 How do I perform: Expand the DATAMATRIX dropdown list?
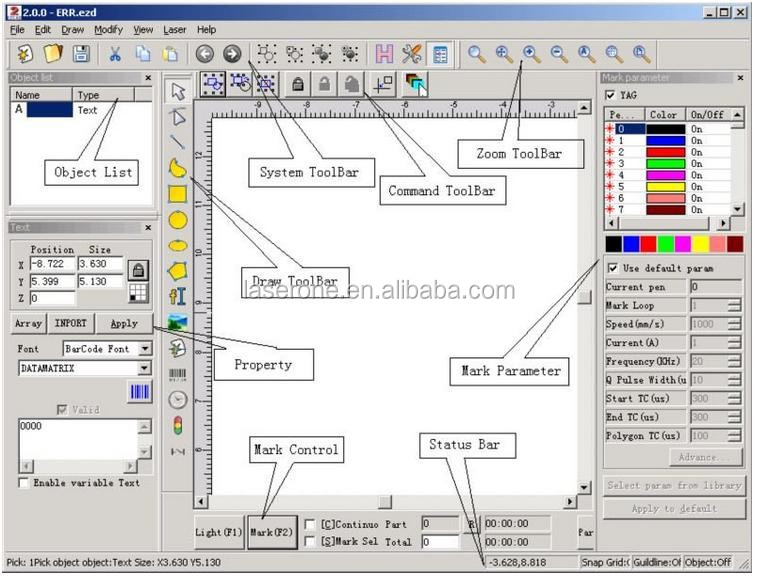145,368
